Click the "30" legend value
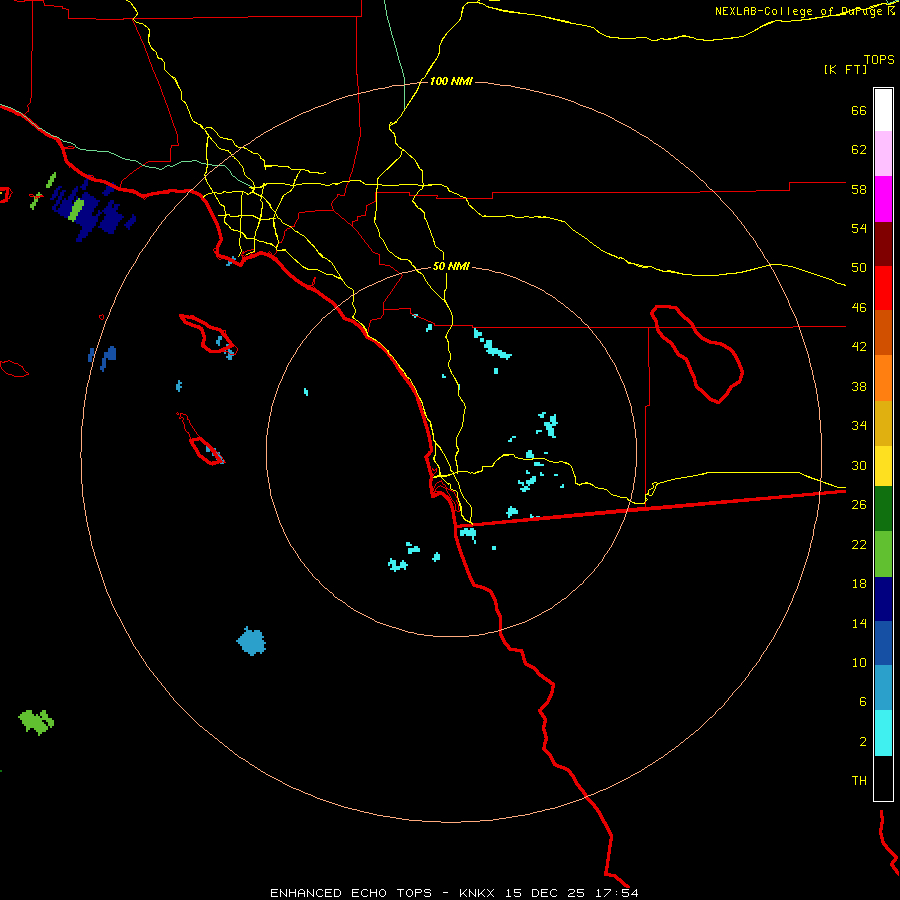The width and height of the screenshot is (900, 900). [859, 465]
